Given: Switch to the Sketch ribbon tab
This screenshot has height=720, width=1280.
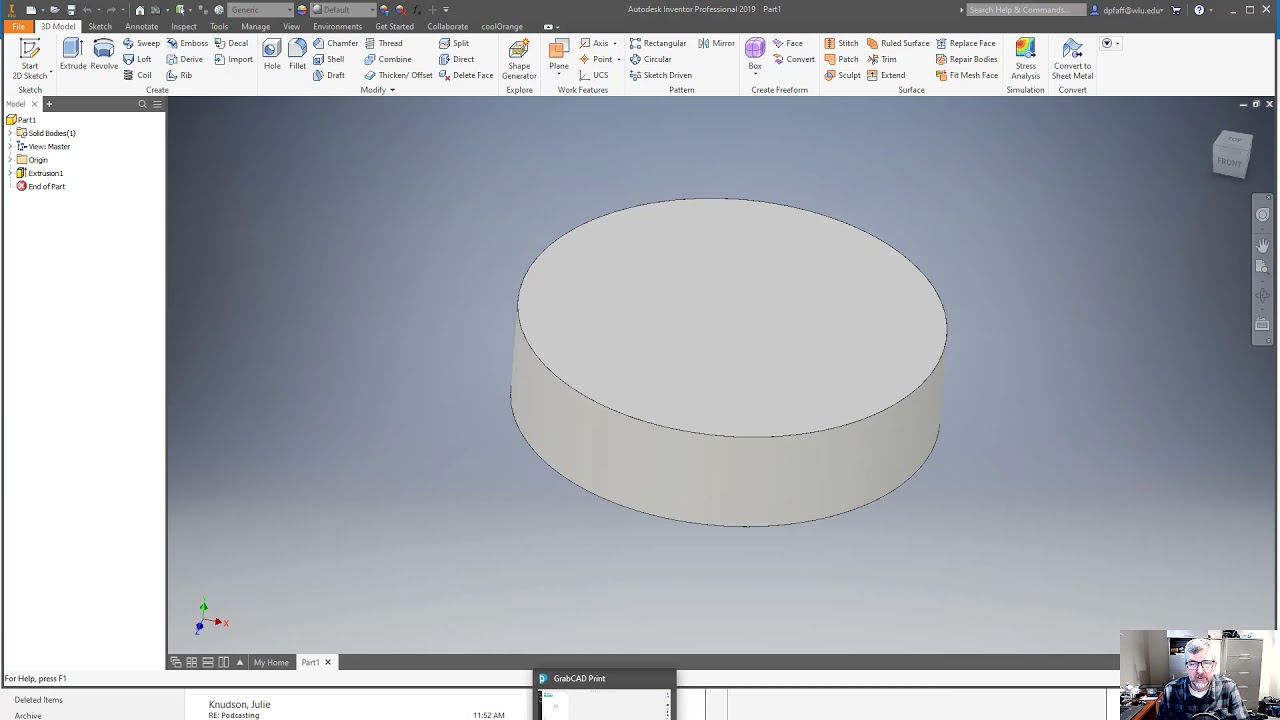Looking at the screenshot, I should tap(100, 26).
